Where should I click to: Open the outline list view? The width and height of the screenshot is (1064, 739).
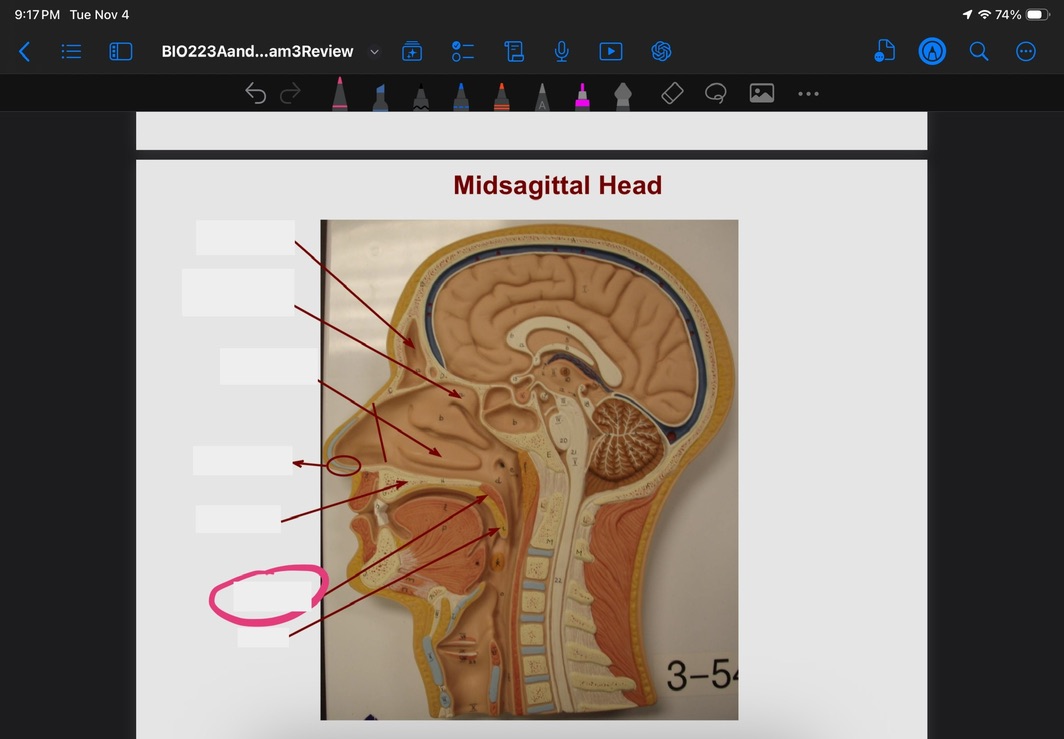(71, 51)
